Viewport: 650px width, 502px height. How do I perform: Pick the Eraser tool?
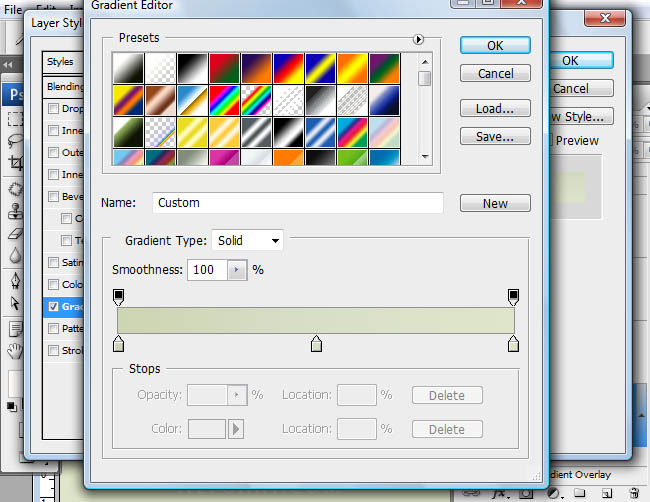(x=15, y=234)
